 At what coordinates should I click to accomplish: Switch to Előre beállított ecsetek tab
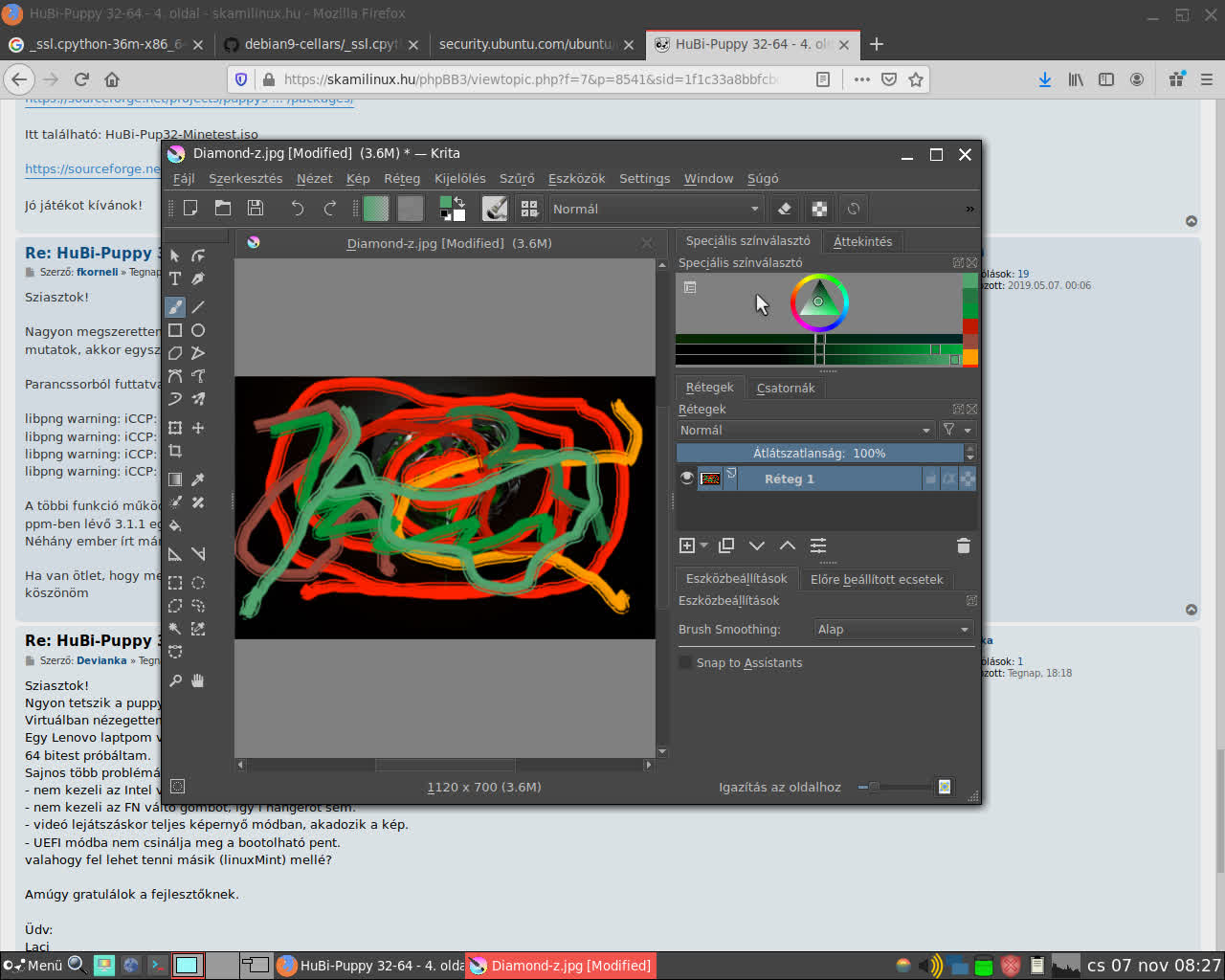(877, 579)
